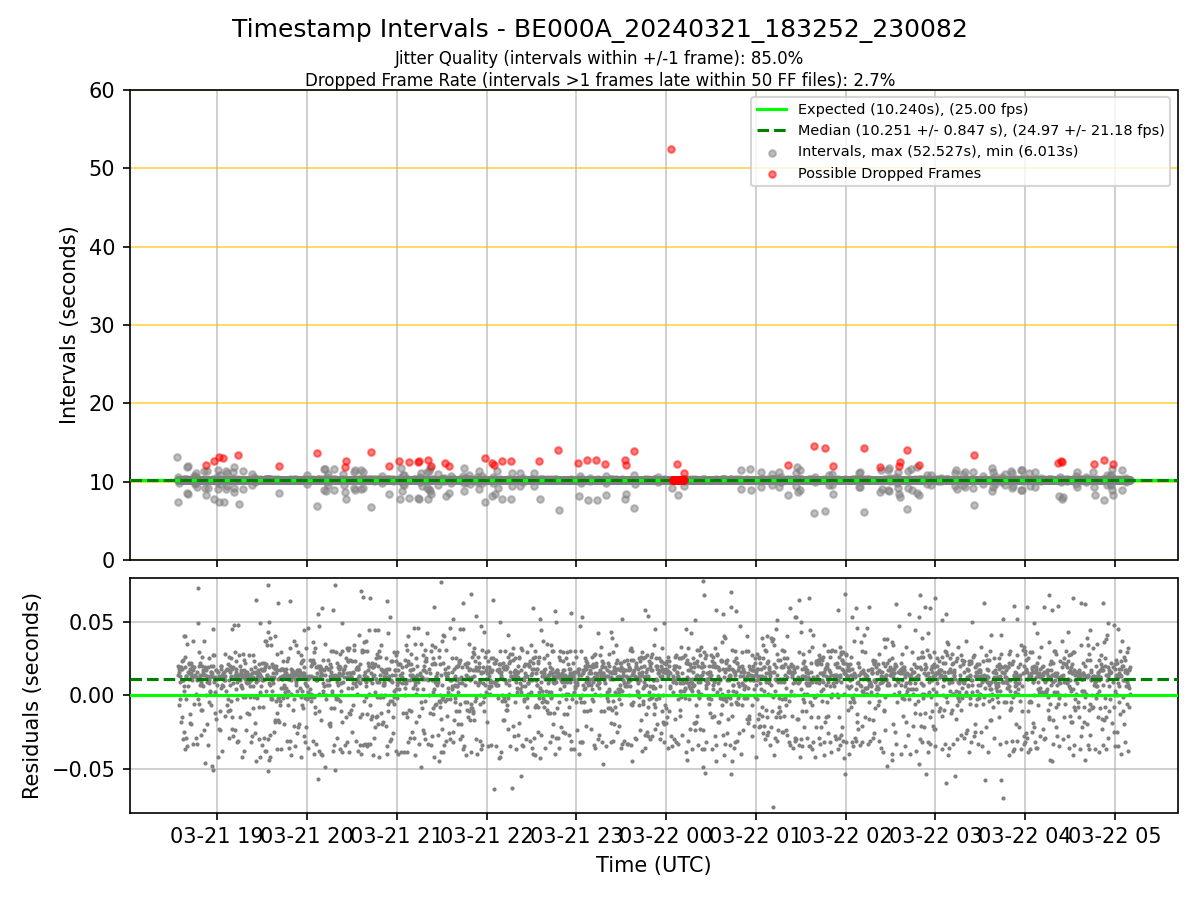
Task: Click the x-axis tick label '03-22 02'
Action: pos(845,835)
